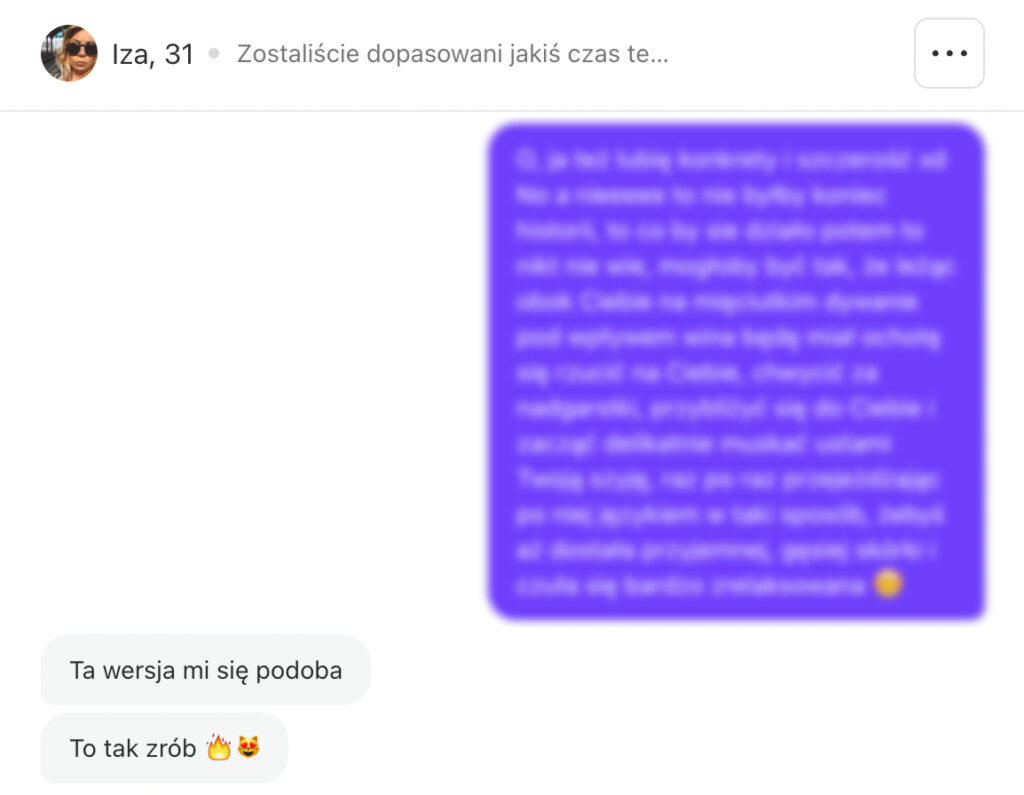Open profile via the name "Iza, 31"
Image resolution: width=1024 pixels, height=795 pixels.
(153, 54)
